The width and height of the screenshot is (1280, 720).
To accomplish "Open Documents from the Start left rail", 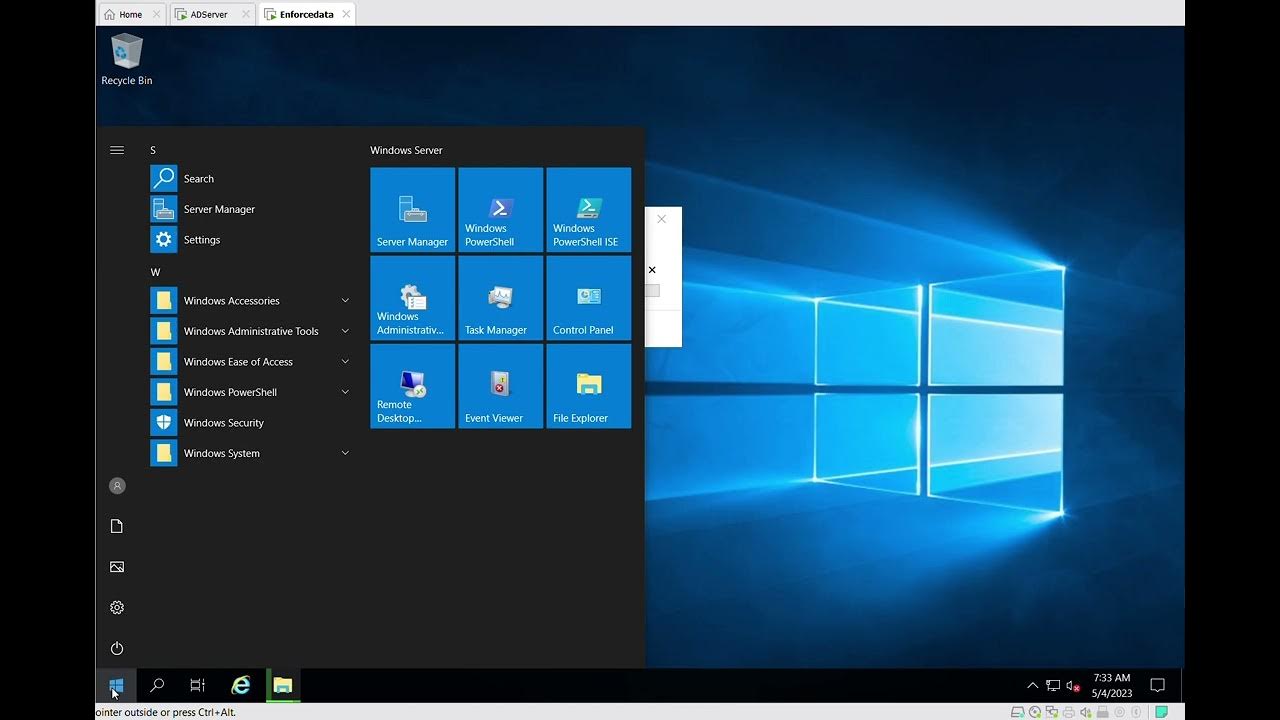I will click(x=117, y=526).
